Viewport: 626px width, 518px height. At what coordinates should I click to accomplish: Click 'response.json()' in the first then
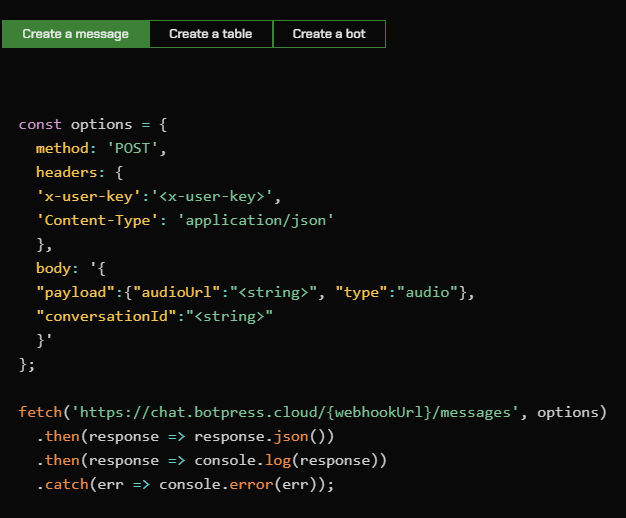[263, 436]
